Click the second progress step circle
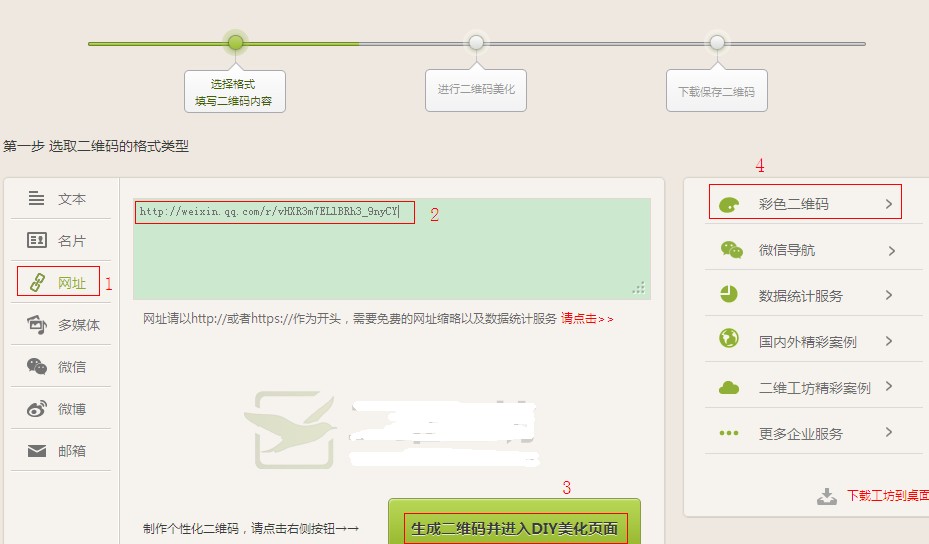Viewport: 929px width, 544px height. pos(476,42)
